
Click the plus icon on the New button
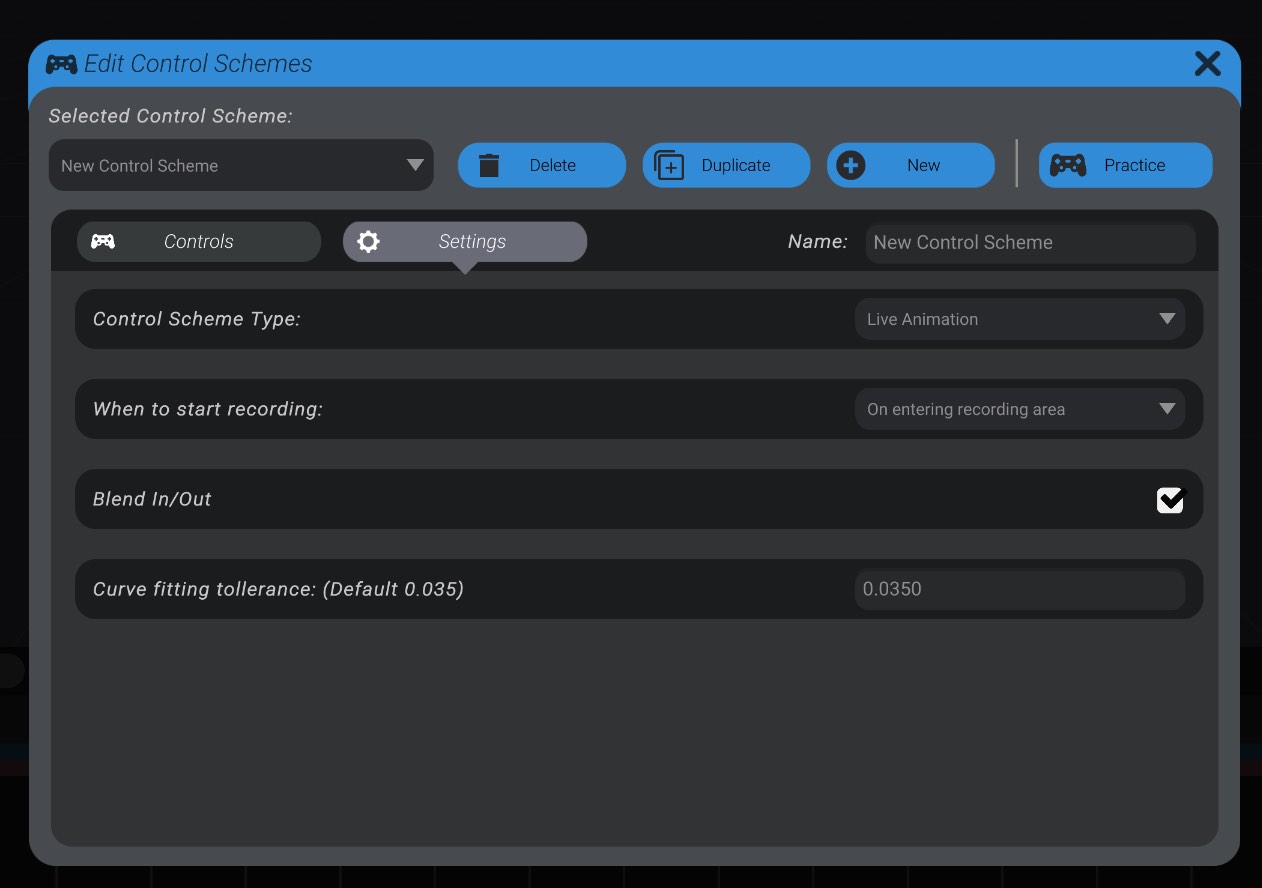click(851, 164)
